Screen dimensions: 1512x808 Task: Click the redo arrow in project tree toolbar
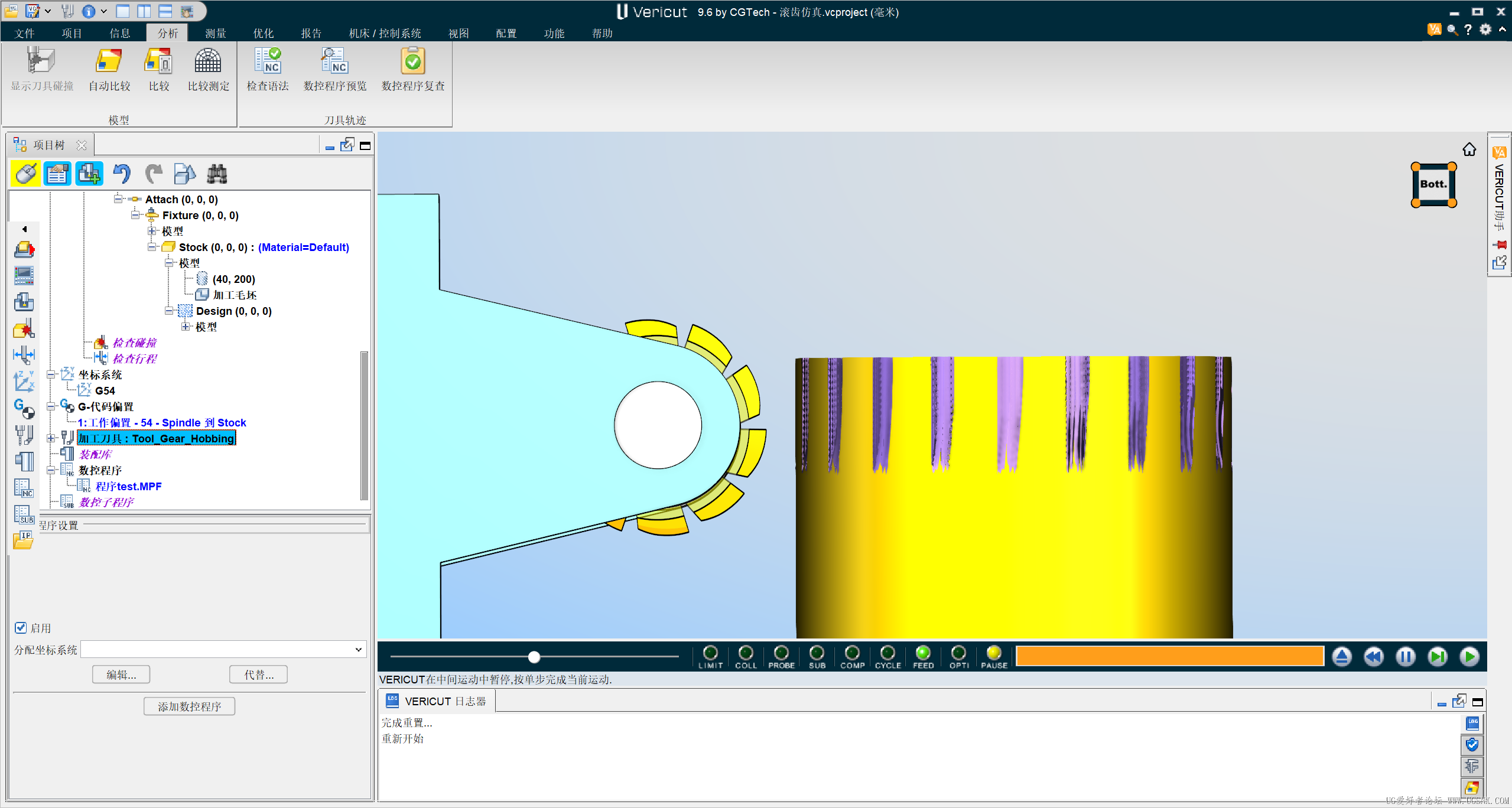(154, 174)
